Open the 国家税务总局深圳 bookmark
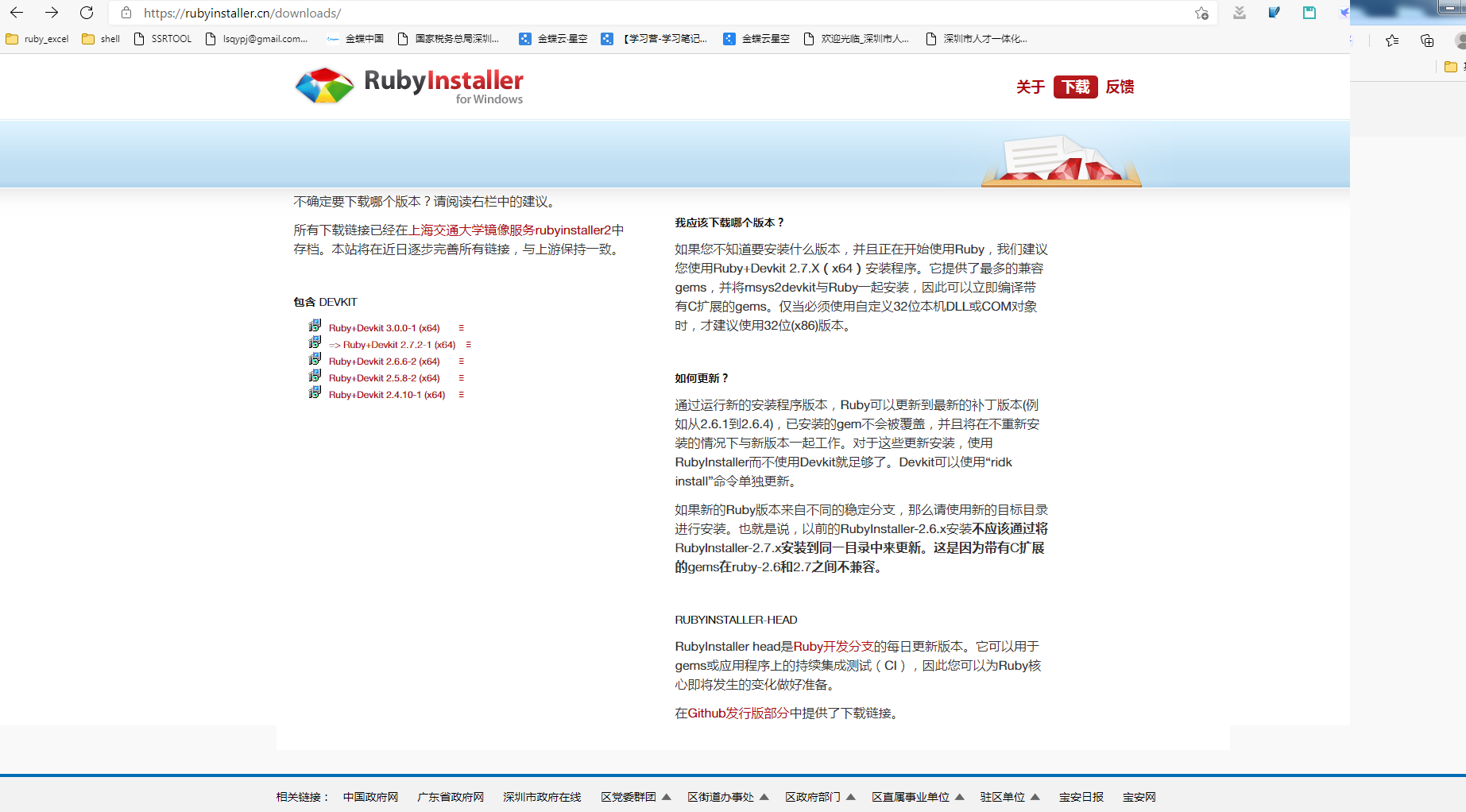This screenshot has width=1466, height=812. (x=448, y=39)
